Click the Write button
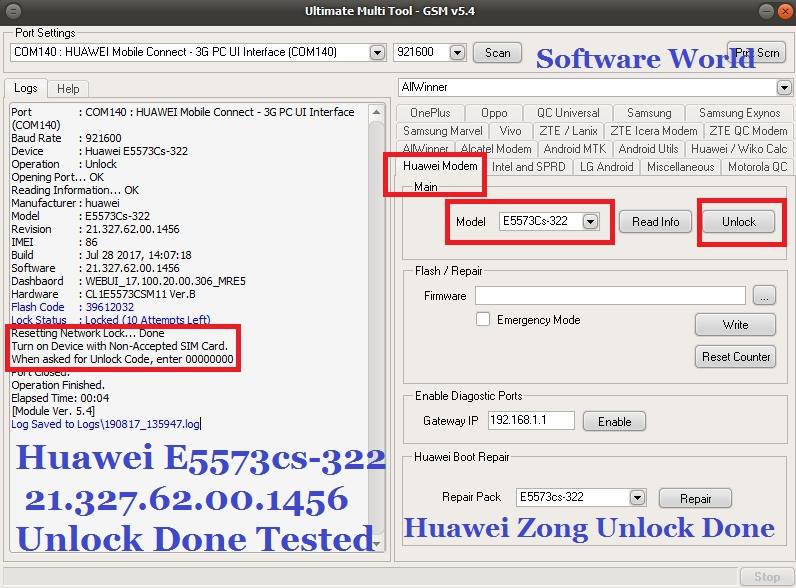Viewport: 796px width, 588px height. (735, 325)
